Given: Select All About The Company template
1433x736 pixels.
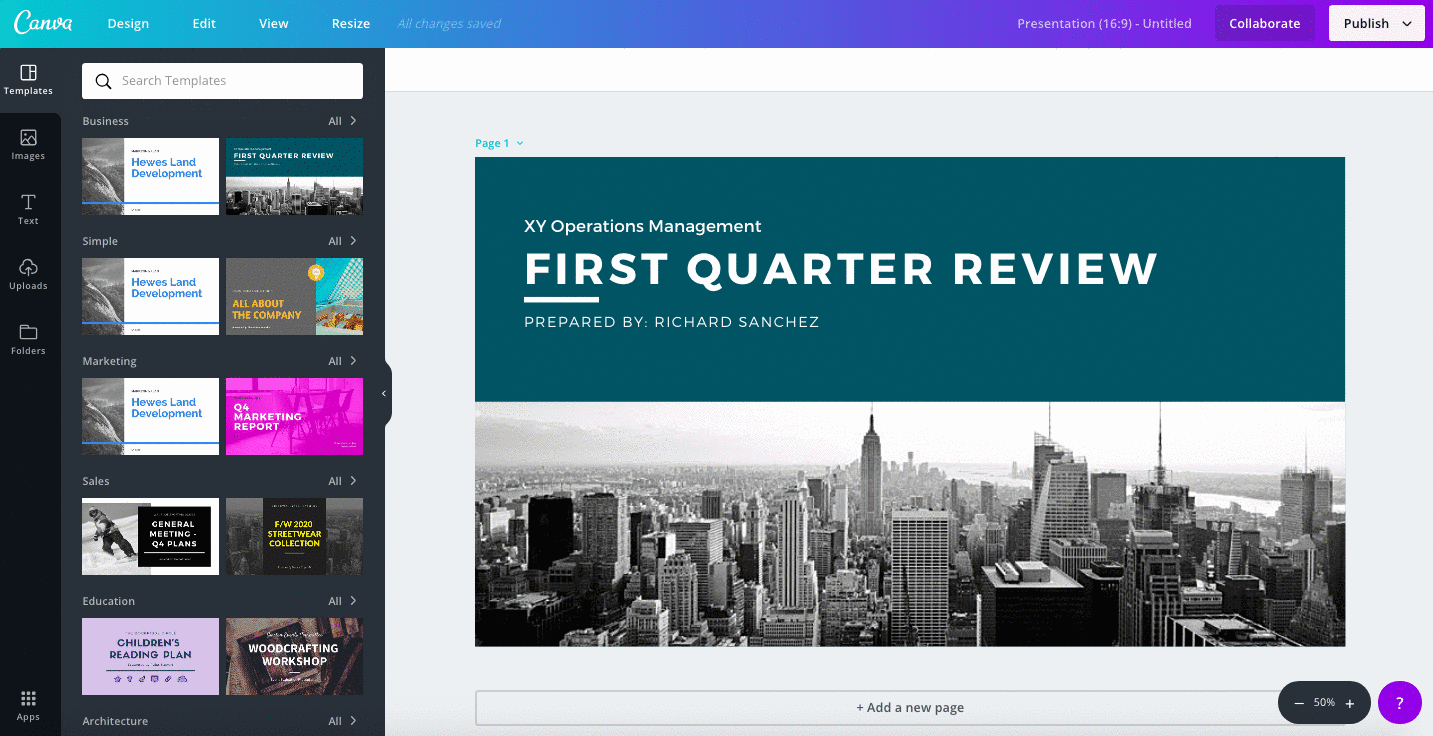Looking at the screenshot, I should pyautogui.click(x=294, y=296).
